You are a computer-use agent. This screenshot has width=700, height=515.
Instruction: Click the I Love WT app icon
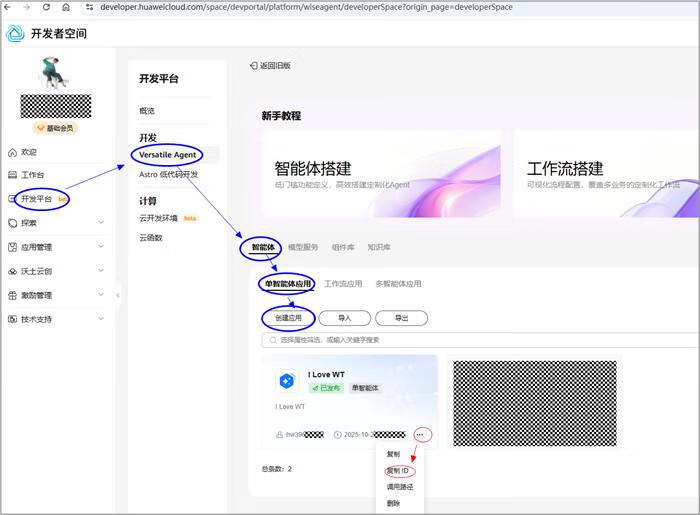(287, 381)
